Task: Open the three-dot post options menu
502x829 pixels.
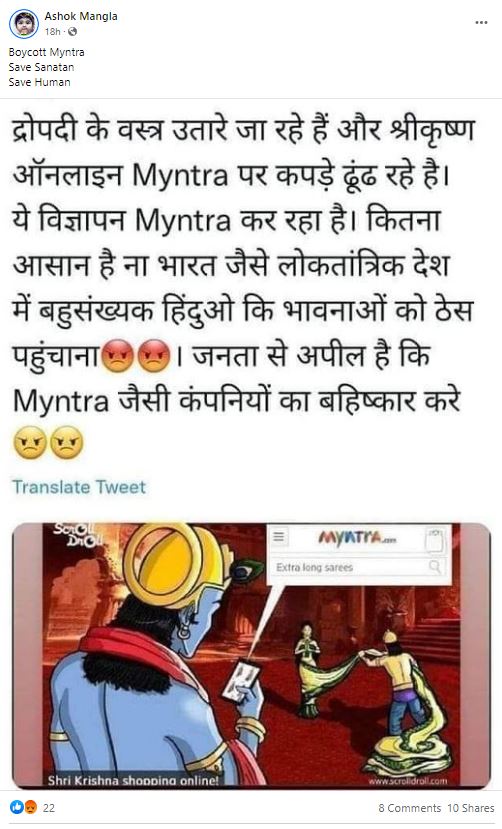Action: (x=481, y=23)
